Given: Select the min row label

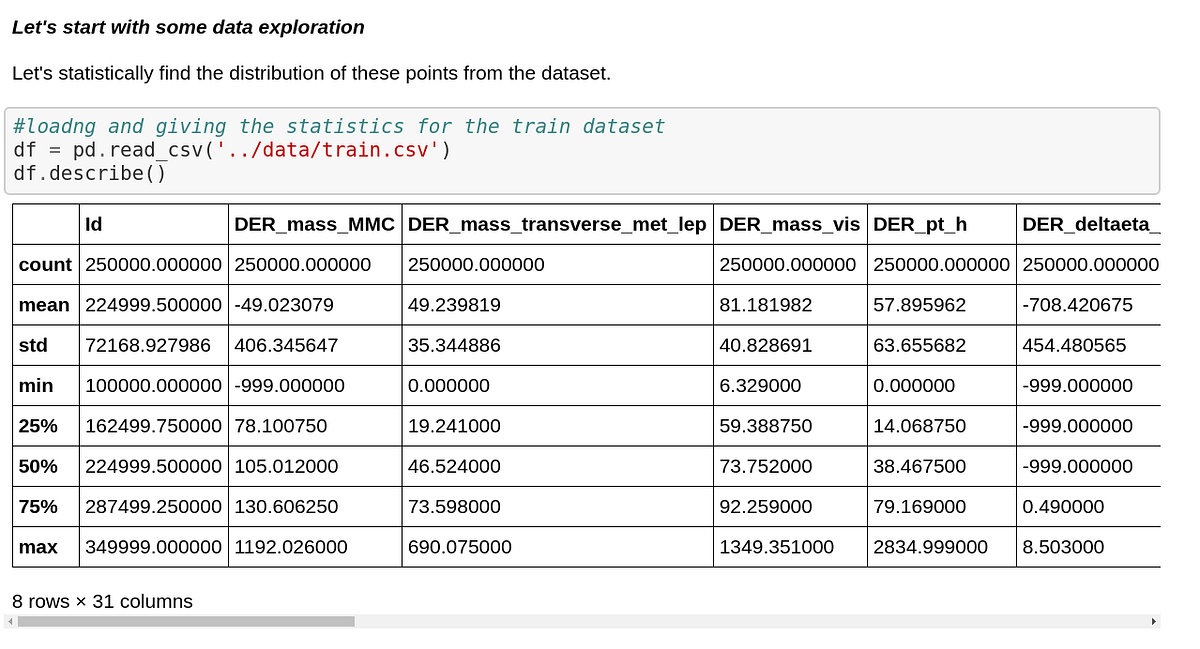Looking at the screenshot, I should pos(40,385).
